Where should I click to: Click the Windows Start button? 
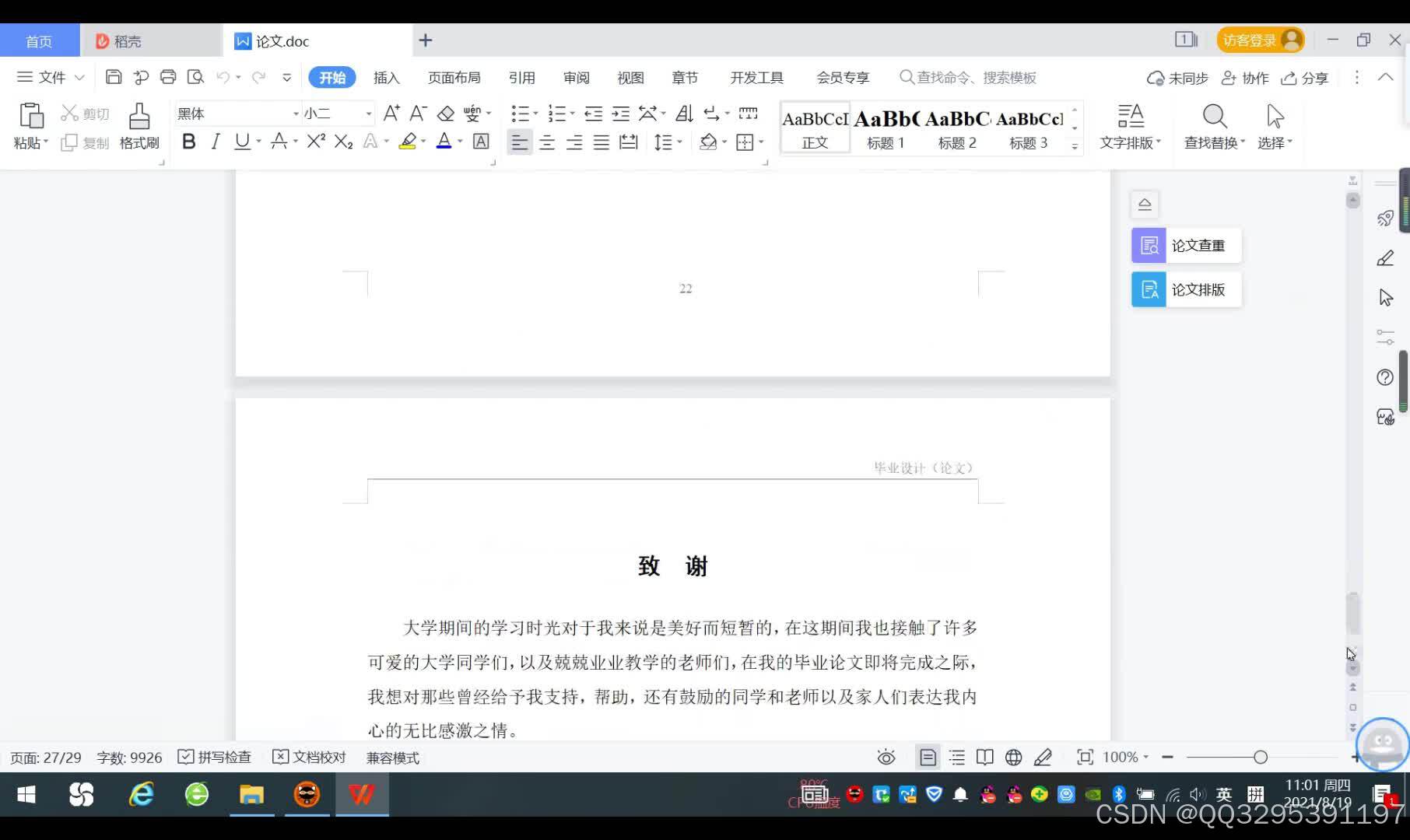pos(26,794)
